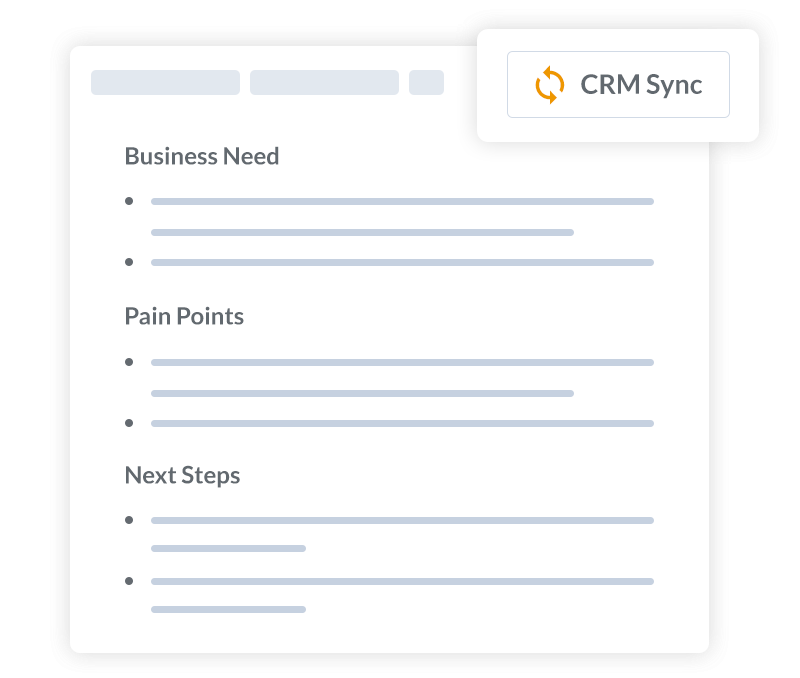
Task: Click second bullet dot under Business Need
Action: point(129,262)
